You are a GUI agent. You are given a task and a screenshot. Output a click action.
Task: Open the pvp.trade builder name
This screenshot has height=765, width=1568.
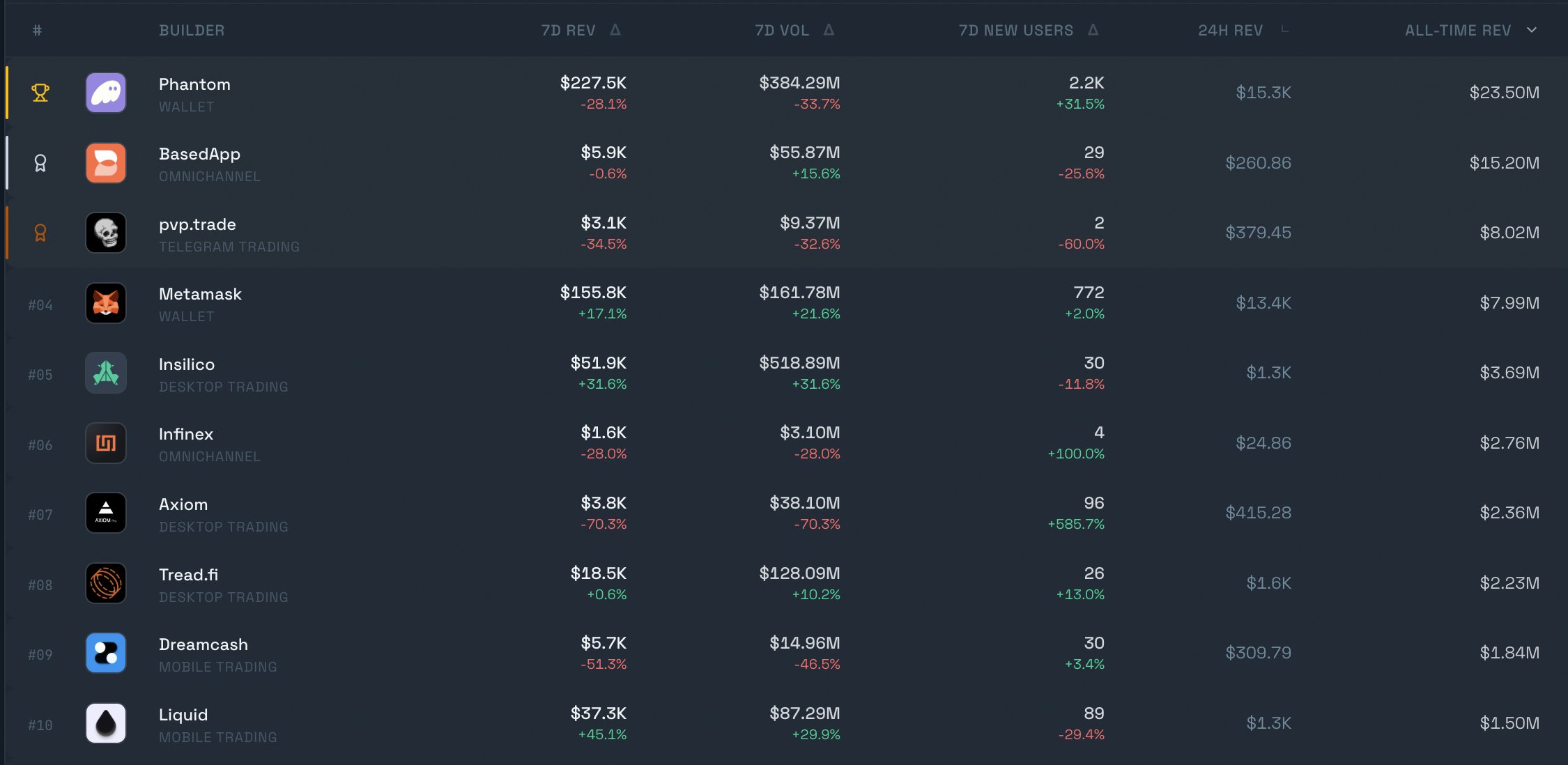pos(197,224)
